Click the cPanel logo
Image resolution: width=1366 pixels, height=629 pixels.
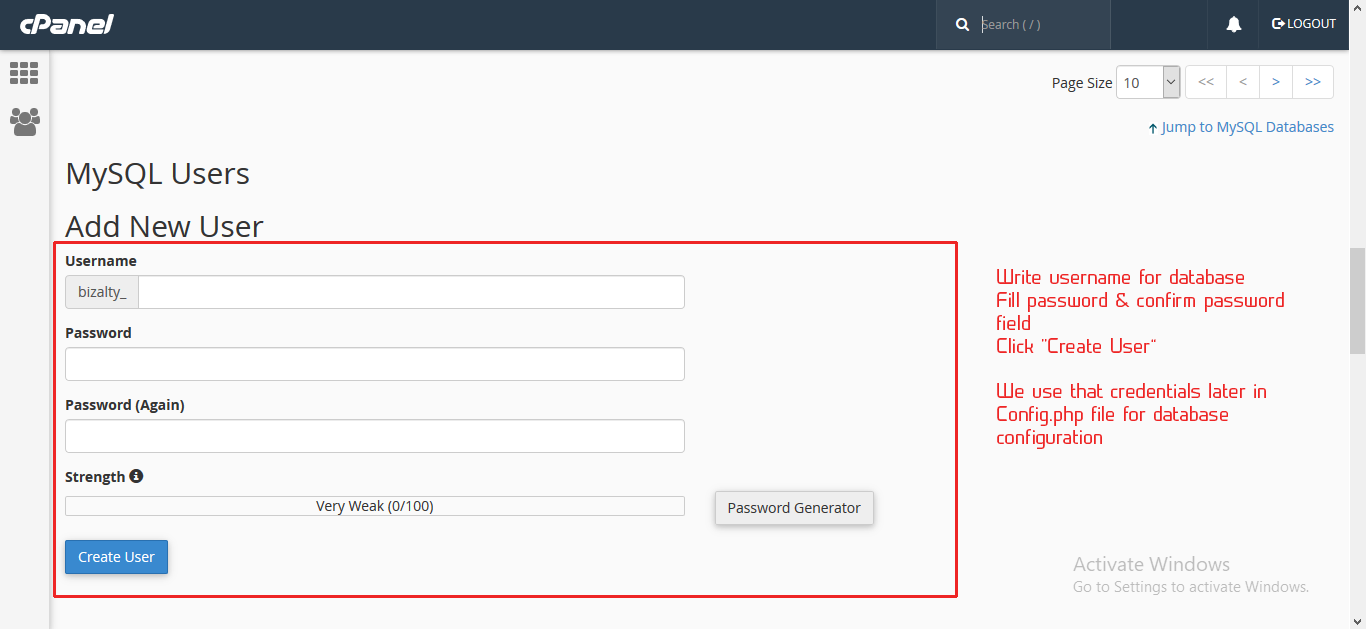pos(67,24)
